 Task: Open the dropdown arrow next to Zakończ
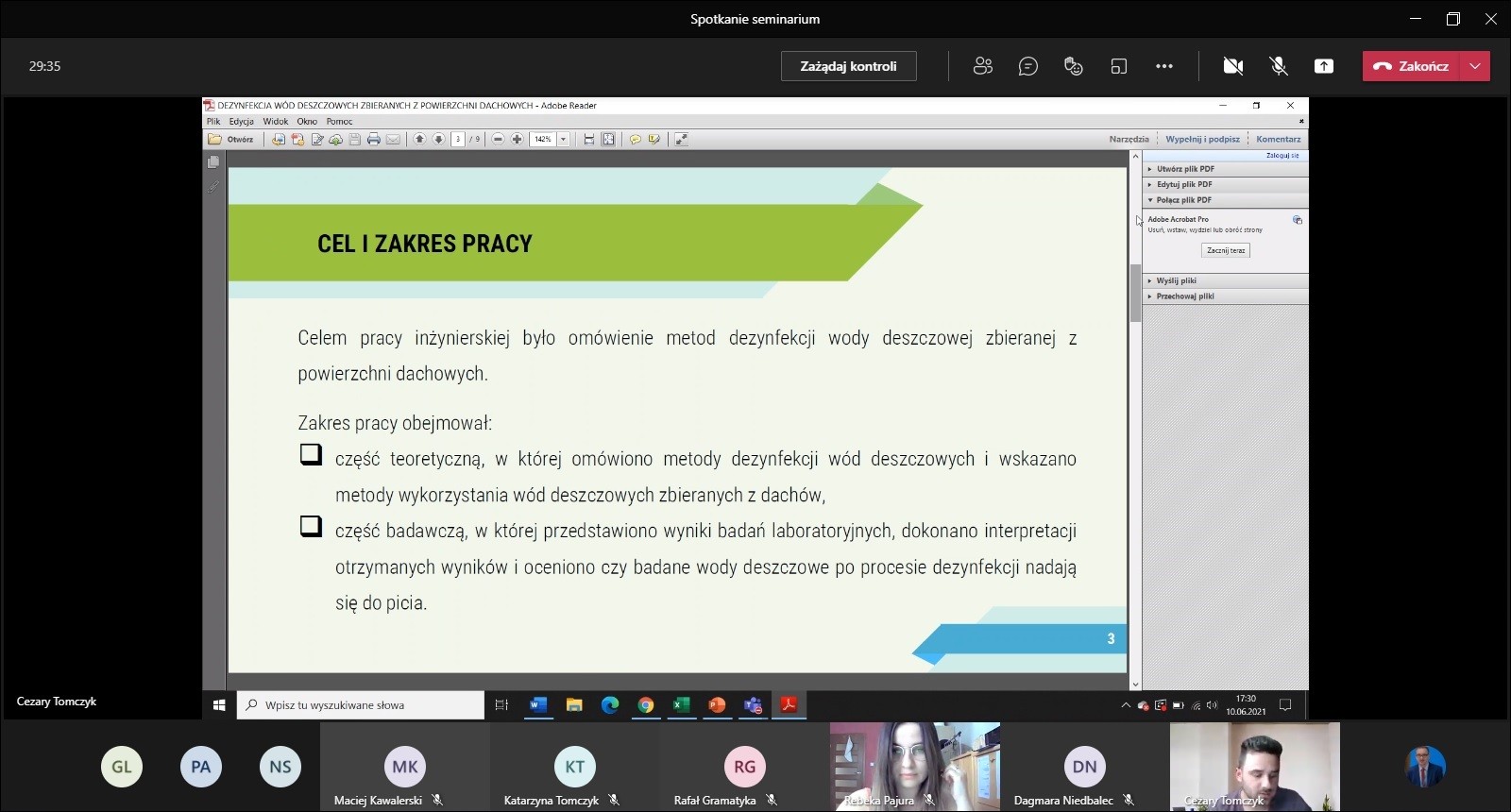tap(1475, 66)
